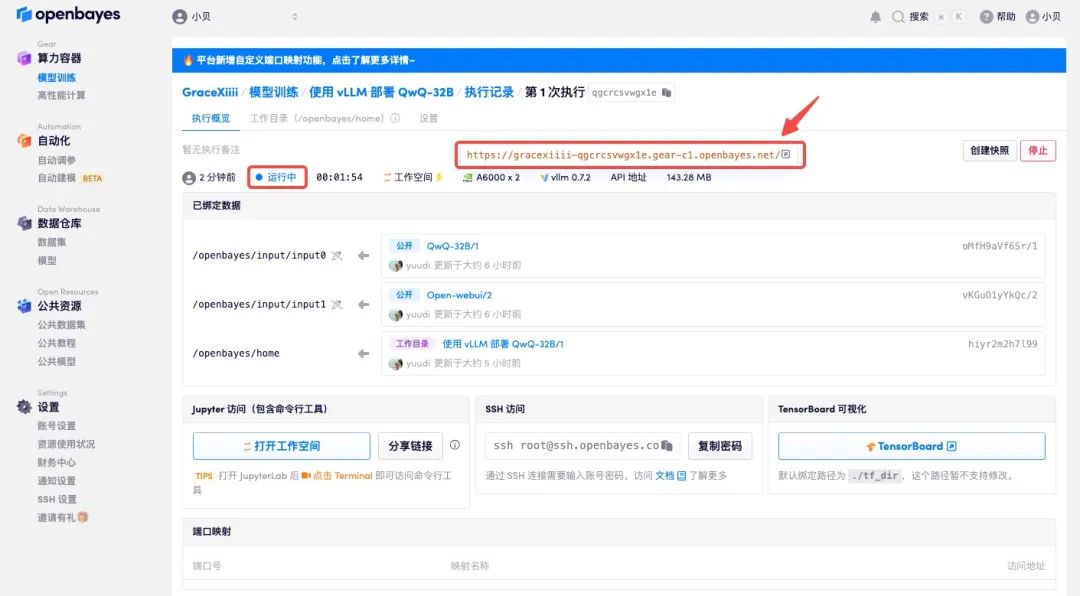Click the 创建快照 button
This screenshot has height=596, width=1080.
989,151
